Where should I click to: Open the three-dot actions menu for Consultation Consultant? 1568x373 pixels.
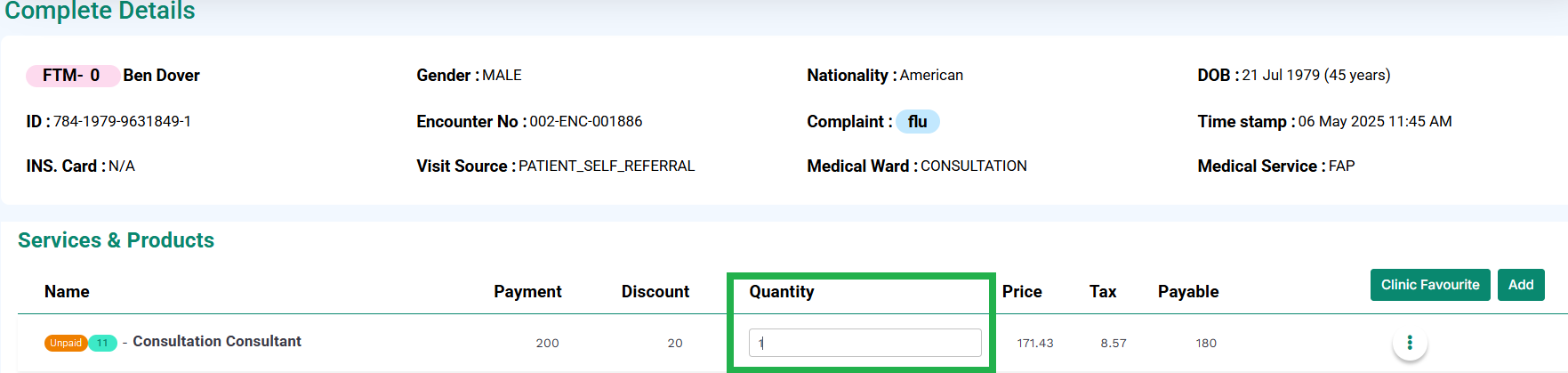tap(1410, 343)
